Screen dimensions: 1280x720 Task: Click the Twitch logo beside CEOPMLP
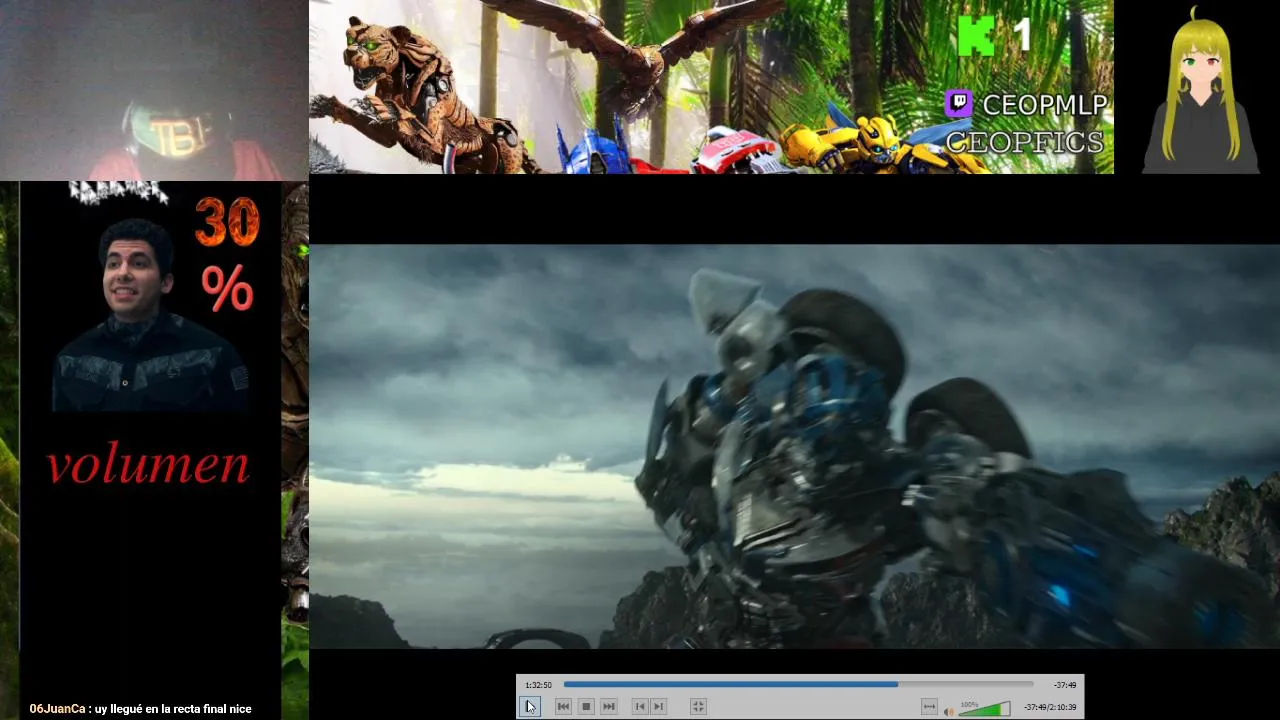959,102
